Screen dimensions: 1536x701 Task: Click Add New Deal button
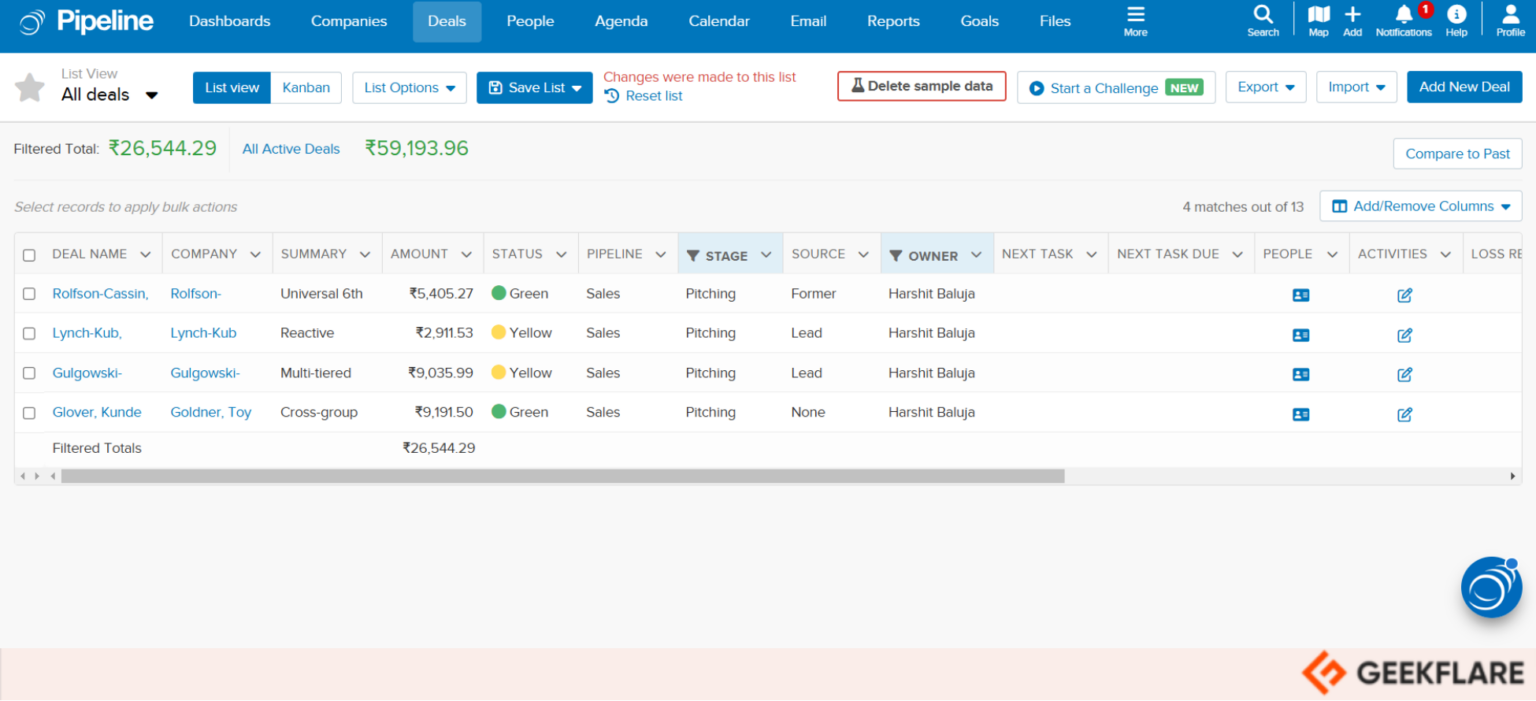(1464, 87)
